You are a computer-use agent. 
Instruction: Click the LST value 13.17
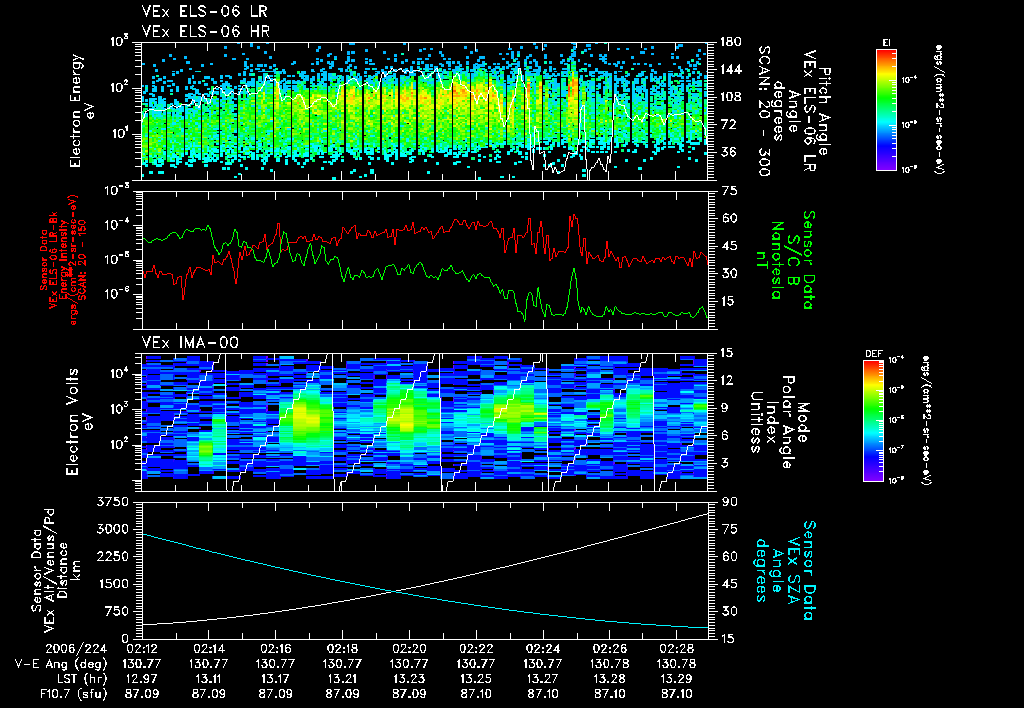point(276,679)
